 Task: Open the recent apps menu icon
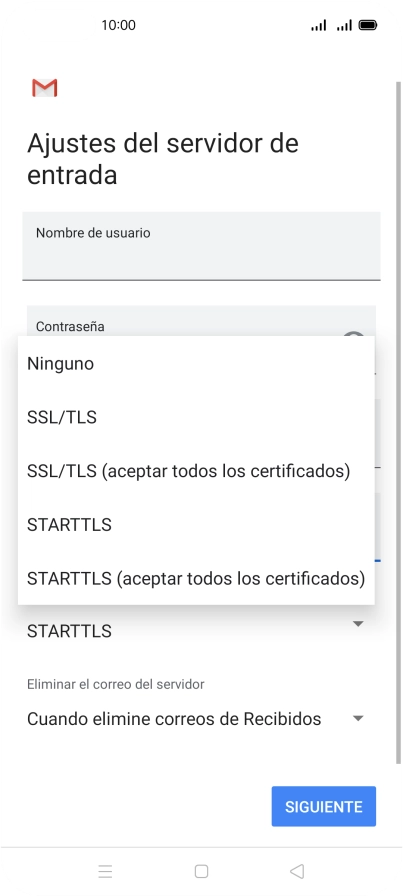click(105, 871)
